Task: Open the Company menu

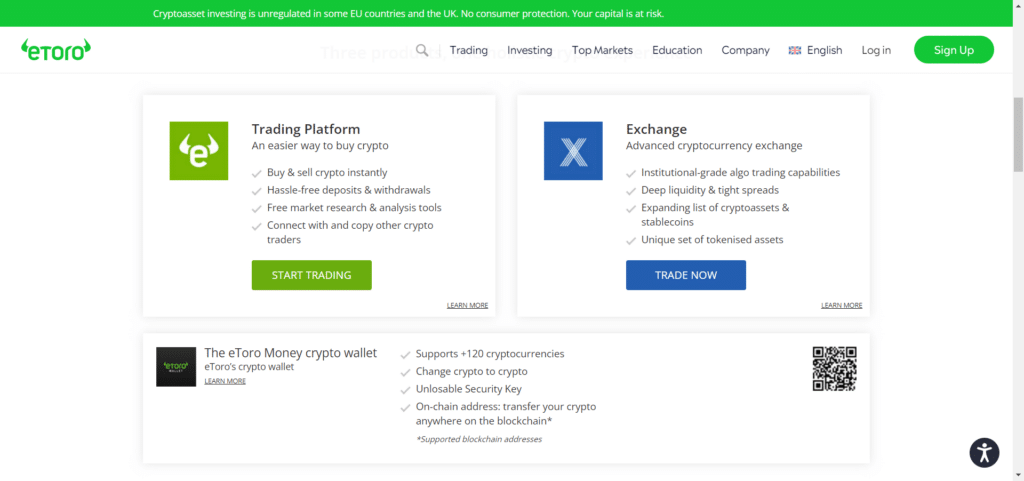Action: point(745,50)
